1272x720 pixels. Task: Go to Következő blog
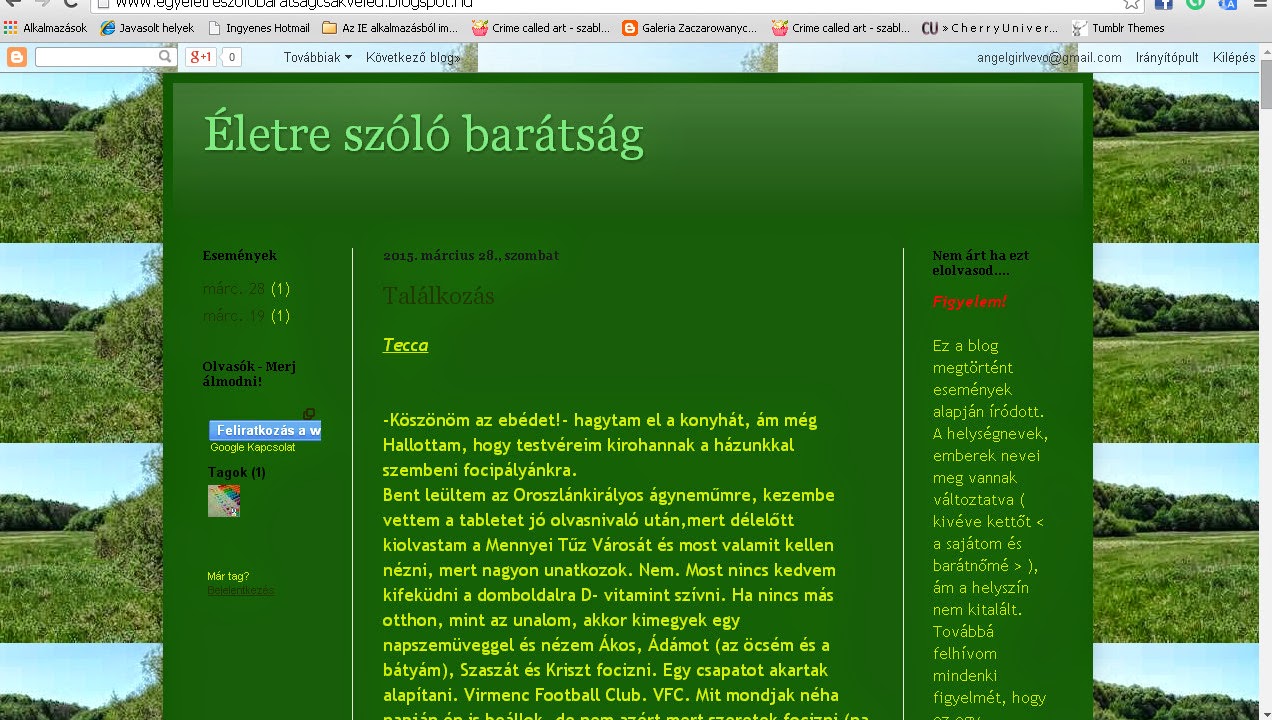(x=413, y=57)
